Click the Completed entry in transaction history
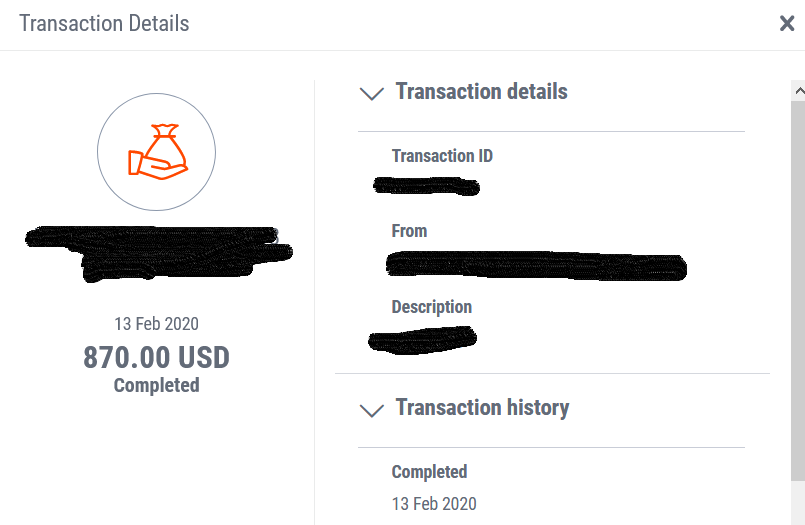The width and height of the screenshot is (805, 525). (429, 472)
